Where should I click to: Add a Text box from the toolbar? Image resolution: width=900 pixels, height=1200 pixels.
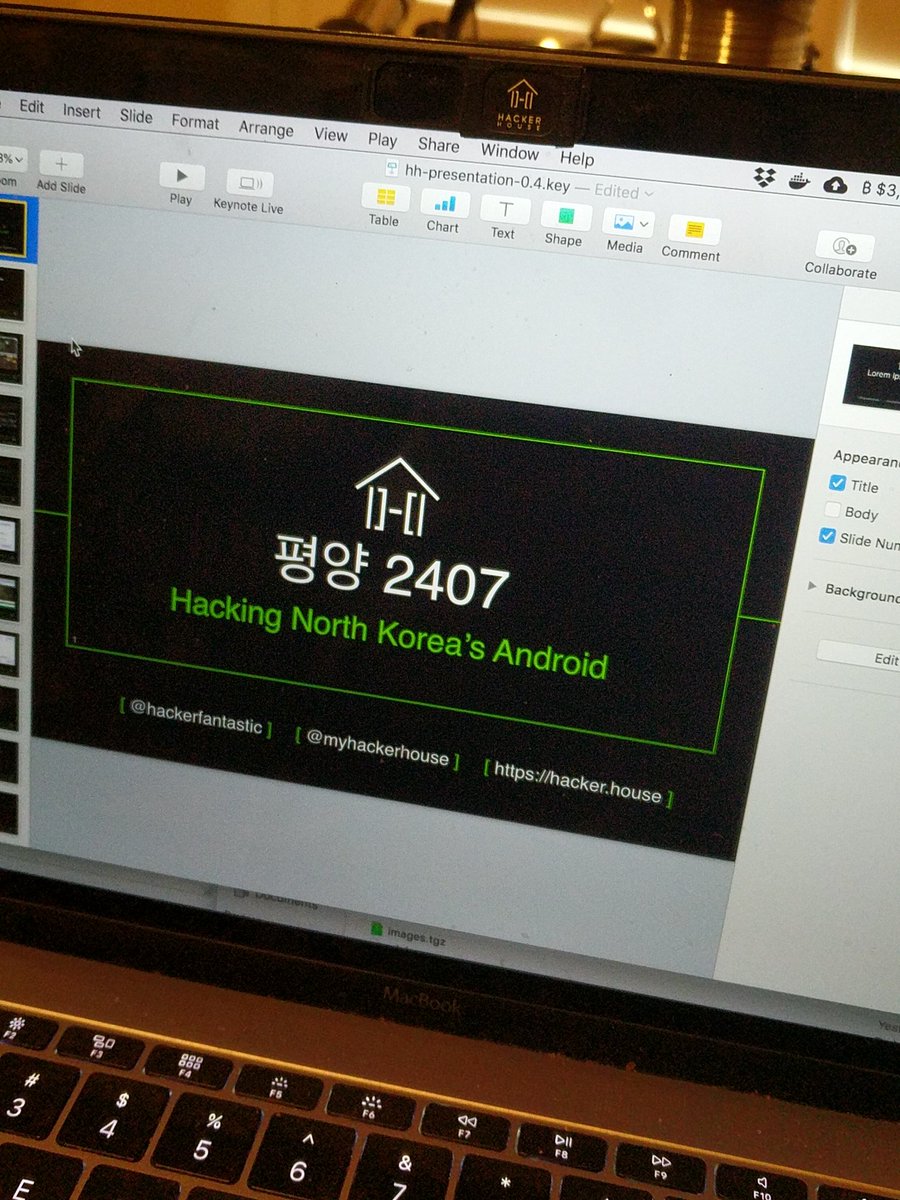click(505, 209)
